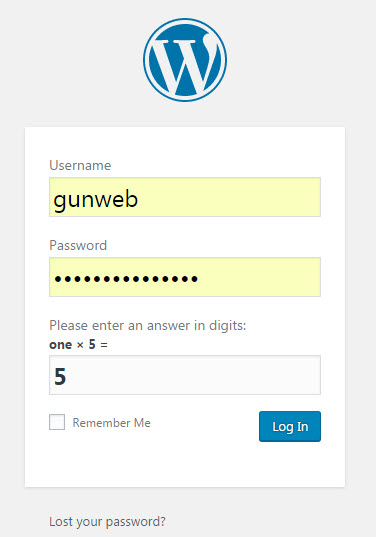The image size is (376, 537).
Task: Click the blue ring of the WordPress logo
Action: 185,20
